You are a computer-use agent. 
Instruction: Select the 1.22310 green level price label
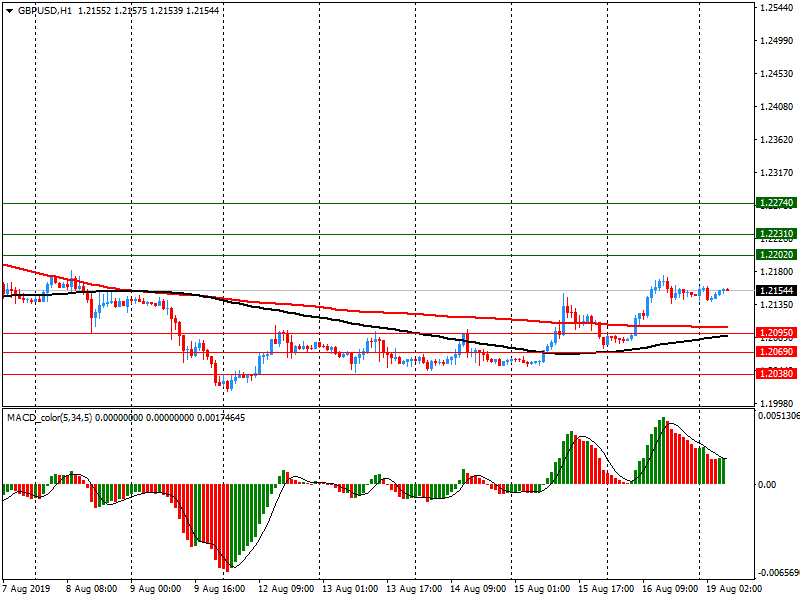click(776, 234)
